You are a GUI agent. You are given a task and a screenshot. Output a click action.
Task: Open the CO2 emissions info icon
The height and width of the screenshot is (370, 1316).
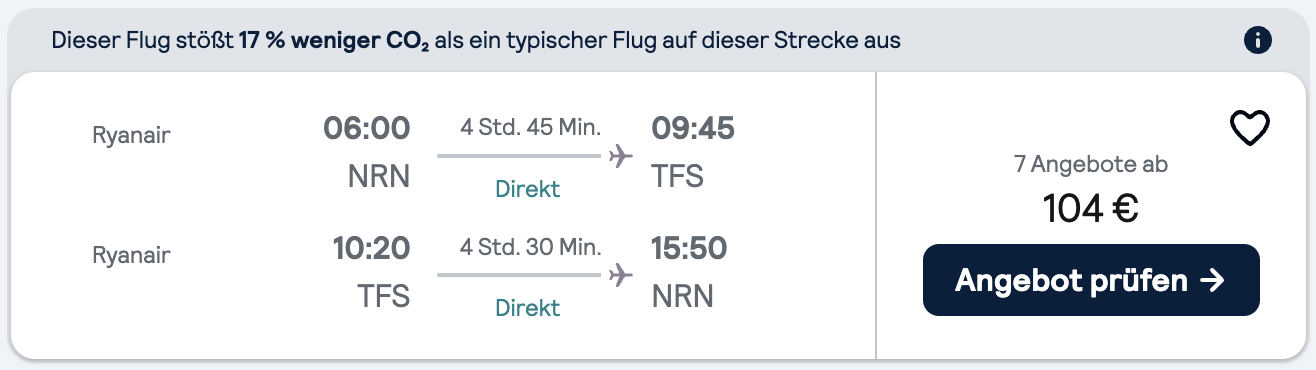click(1258, 41)
